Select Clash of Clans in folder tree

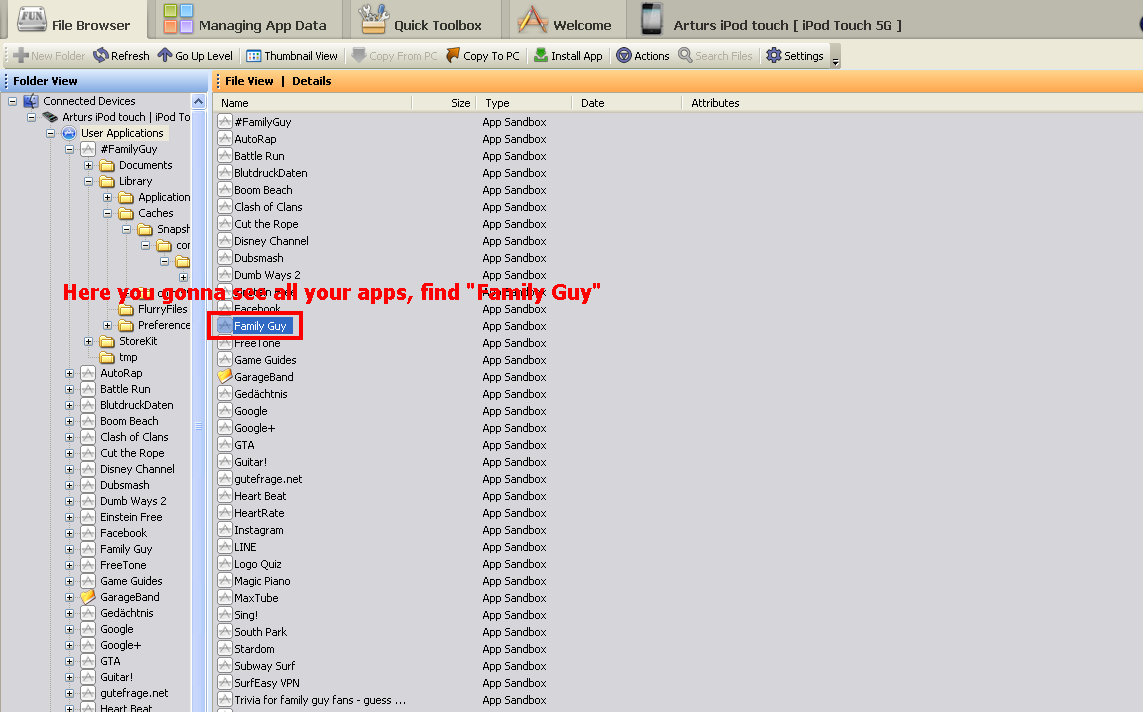click(134, 437)
